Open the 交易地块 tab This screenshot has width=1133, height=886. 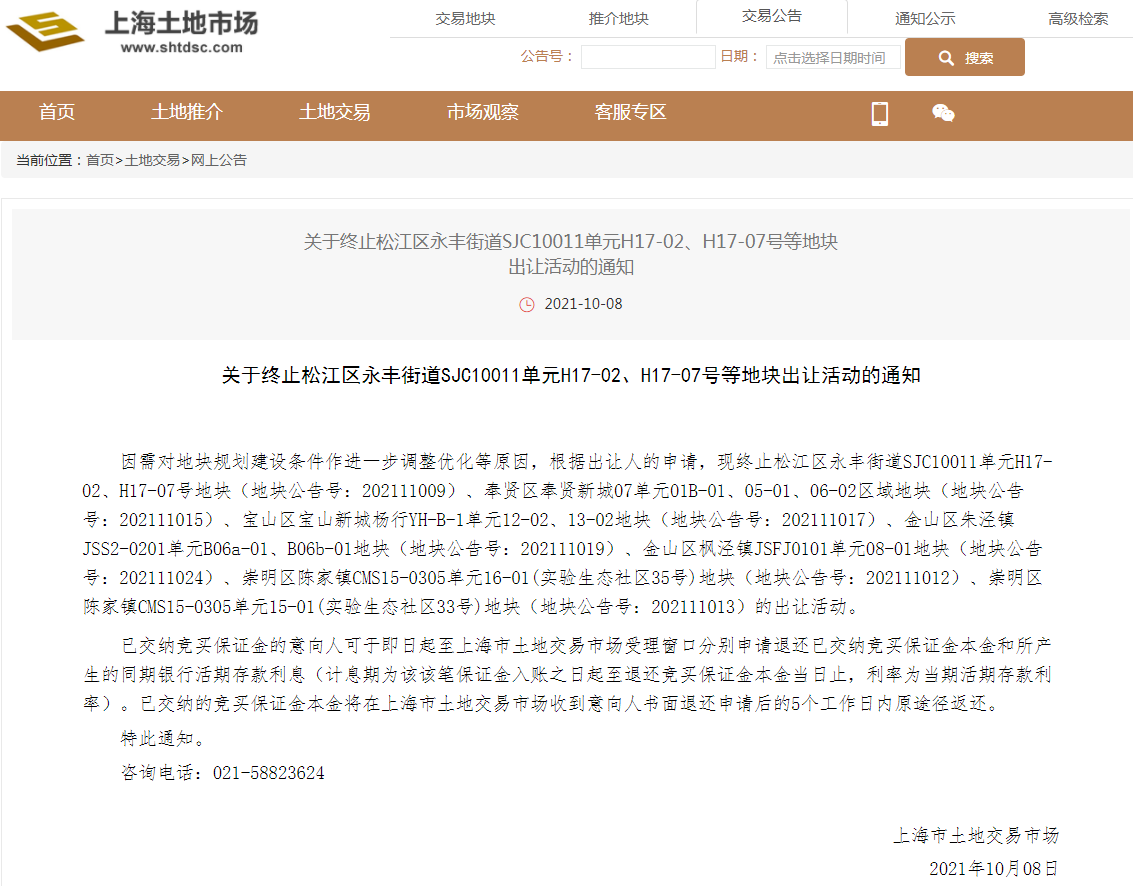(x=464, y=17)
